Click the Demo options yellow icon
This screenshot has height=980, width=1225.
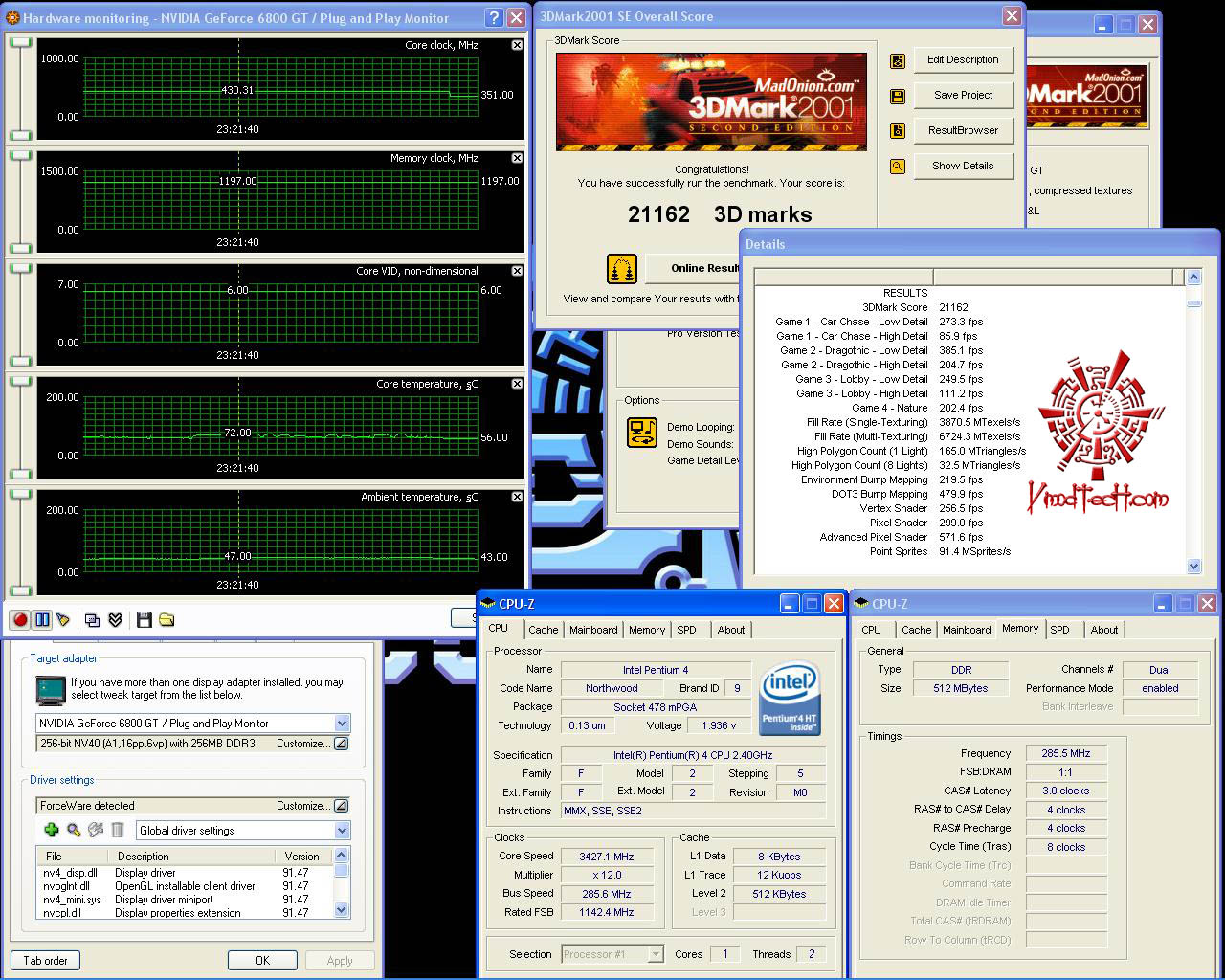click(642, 433)
